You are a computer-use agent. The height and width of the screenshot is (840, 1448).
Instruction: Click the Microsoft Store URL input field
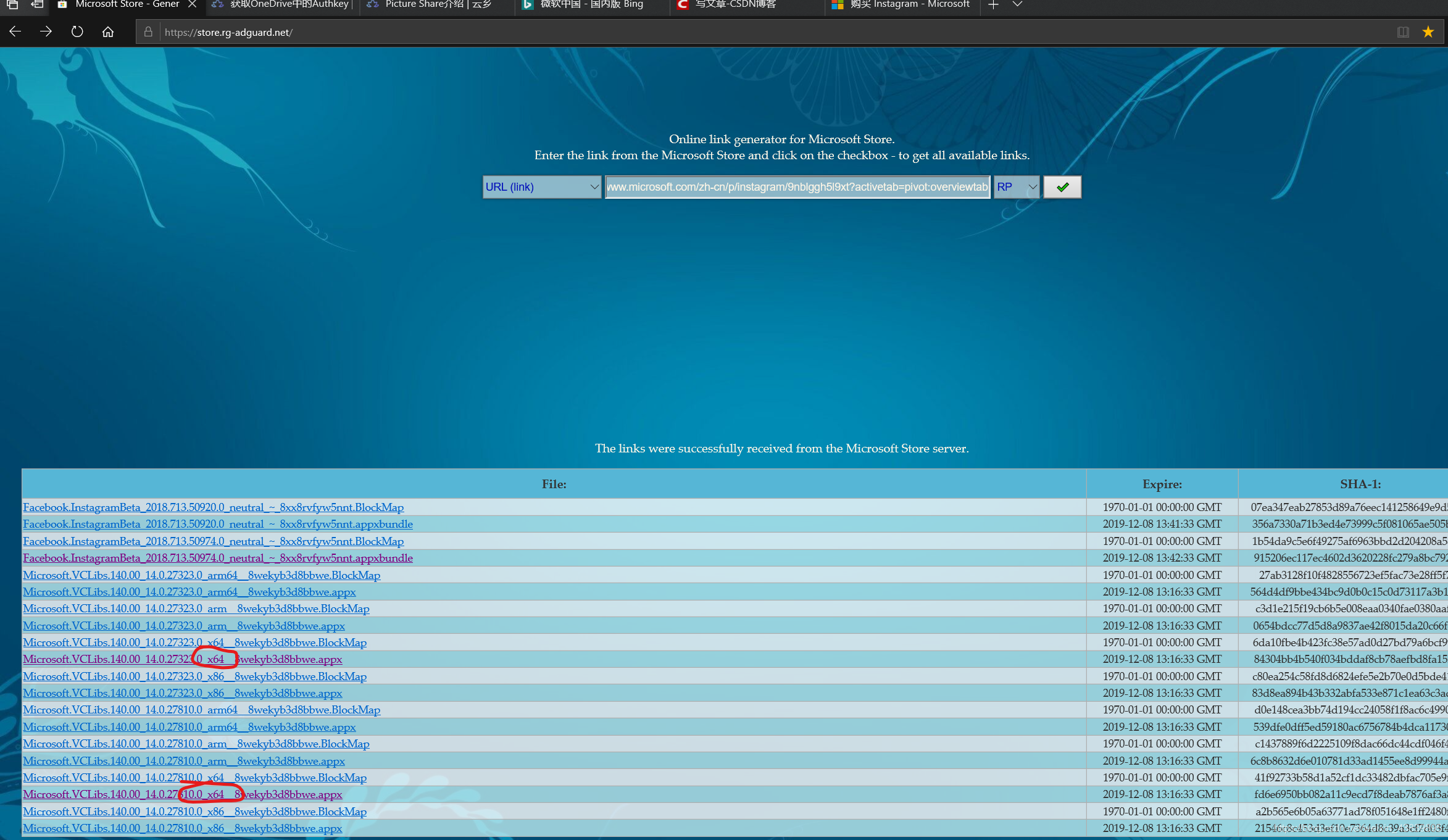pyautogui.click(x=797, y=187)
